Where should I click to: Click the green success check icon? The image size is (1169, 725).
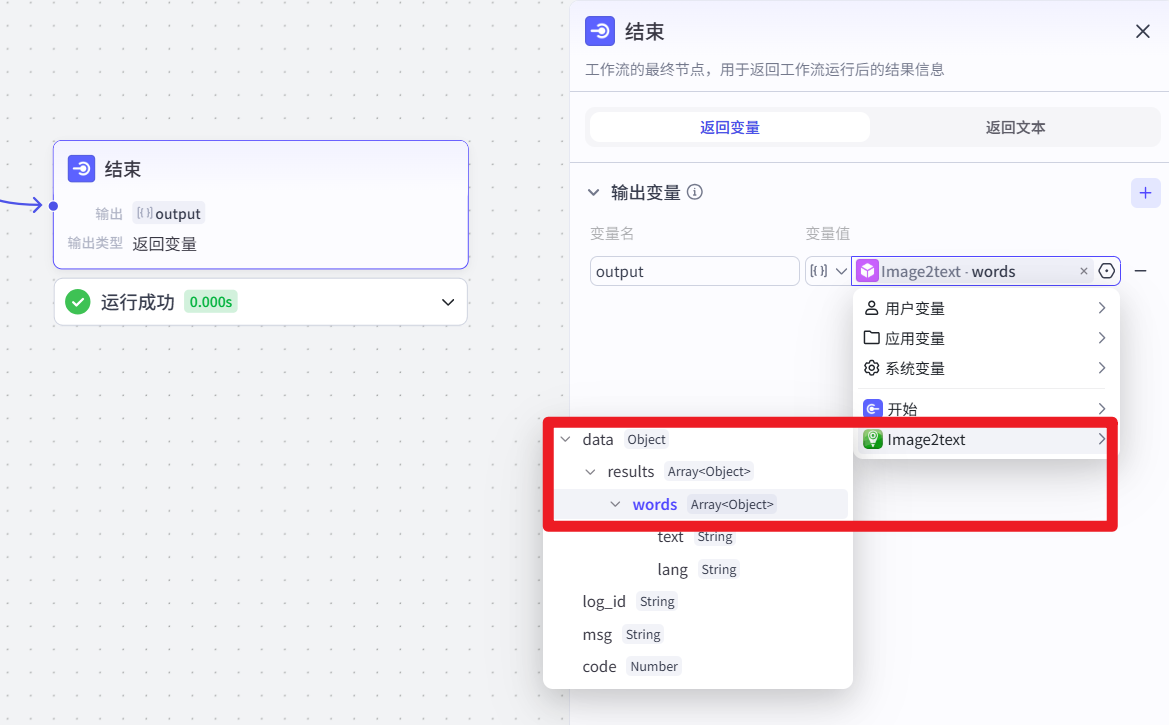coord(78,302)
